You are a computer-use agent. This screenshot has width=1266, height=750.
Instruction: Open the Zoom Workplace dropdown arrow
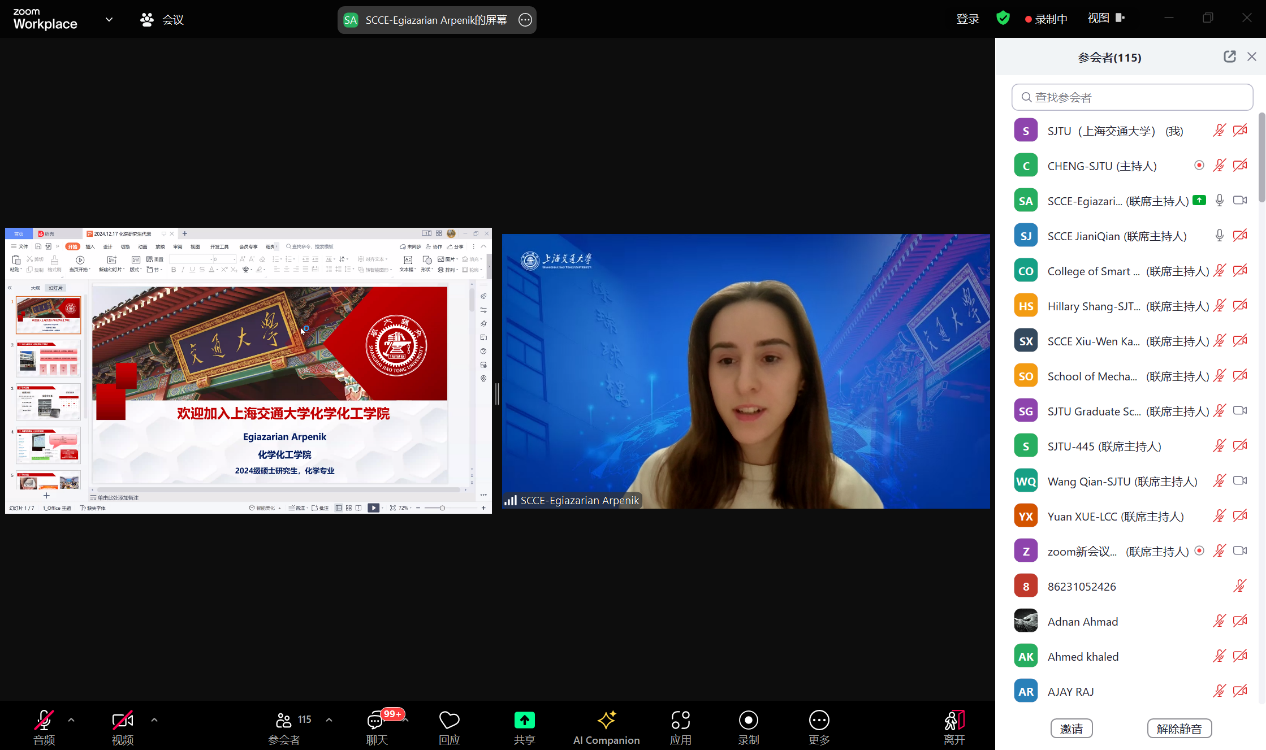(x=109, y=19)
